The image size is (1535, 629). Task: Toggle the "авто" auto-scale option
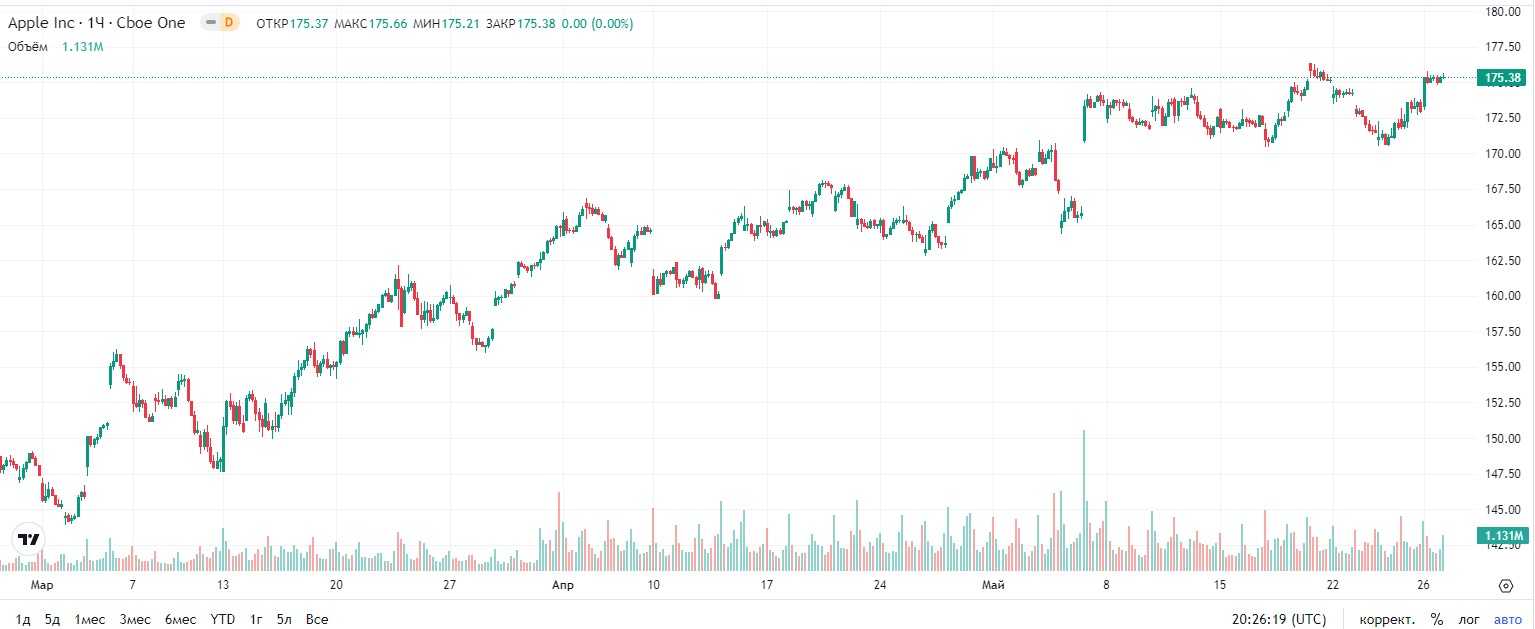[1507, 619]
